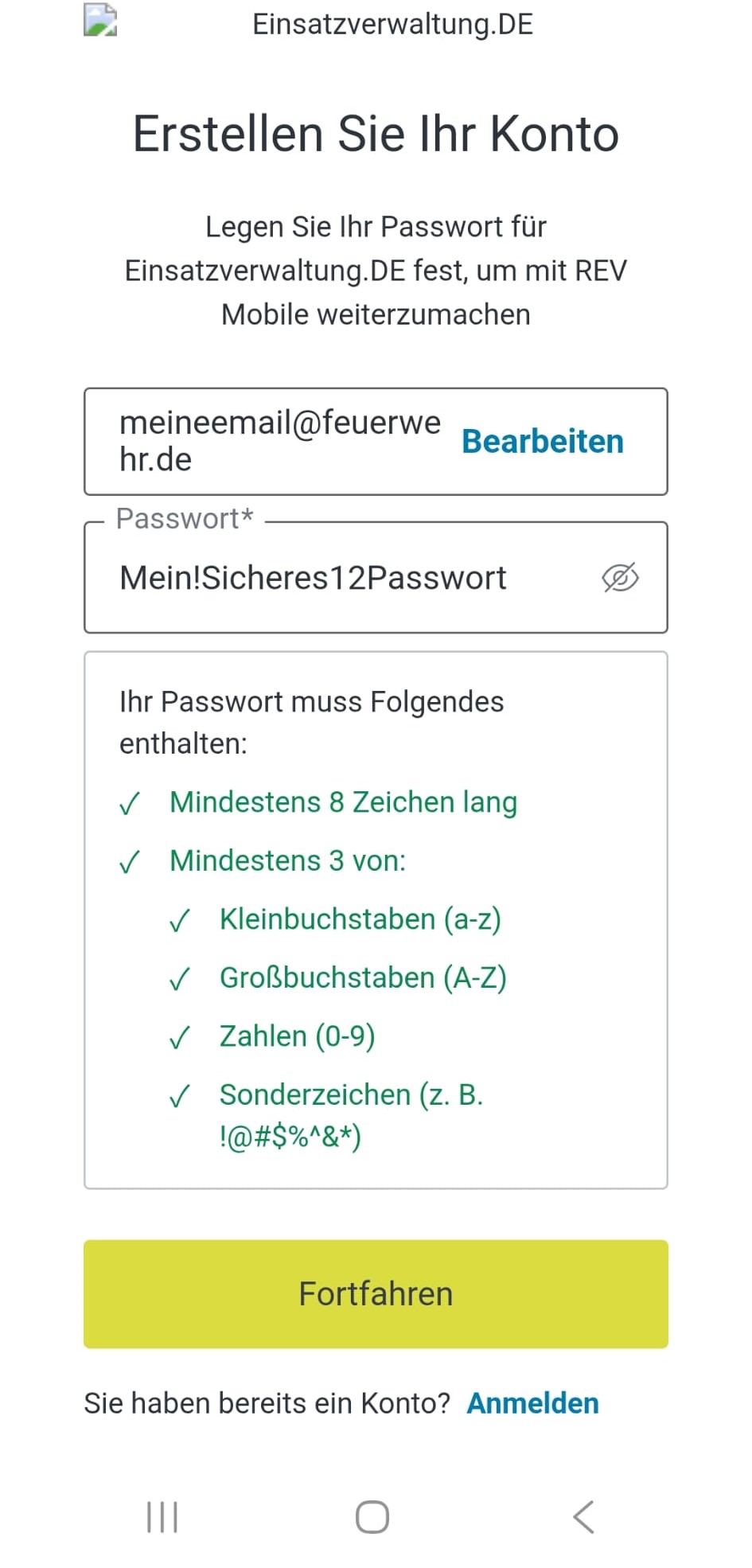752x1568 pixels.
Task: Click the Einsatzverwaltung.DE header title
Action: (392, 24)
